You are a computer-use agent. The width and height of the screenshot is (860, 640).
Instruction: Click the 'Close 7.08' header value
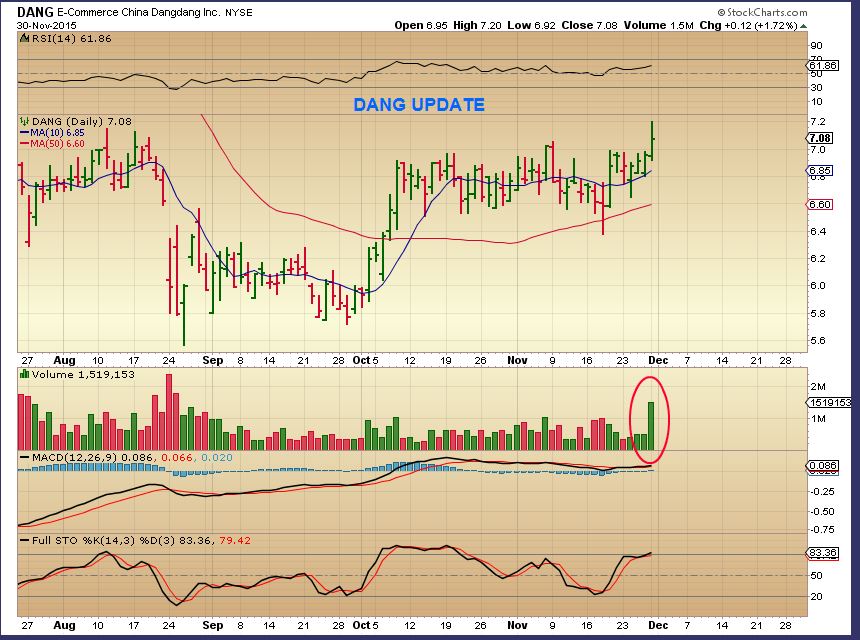pyautogui.click(x=590, y=25)
